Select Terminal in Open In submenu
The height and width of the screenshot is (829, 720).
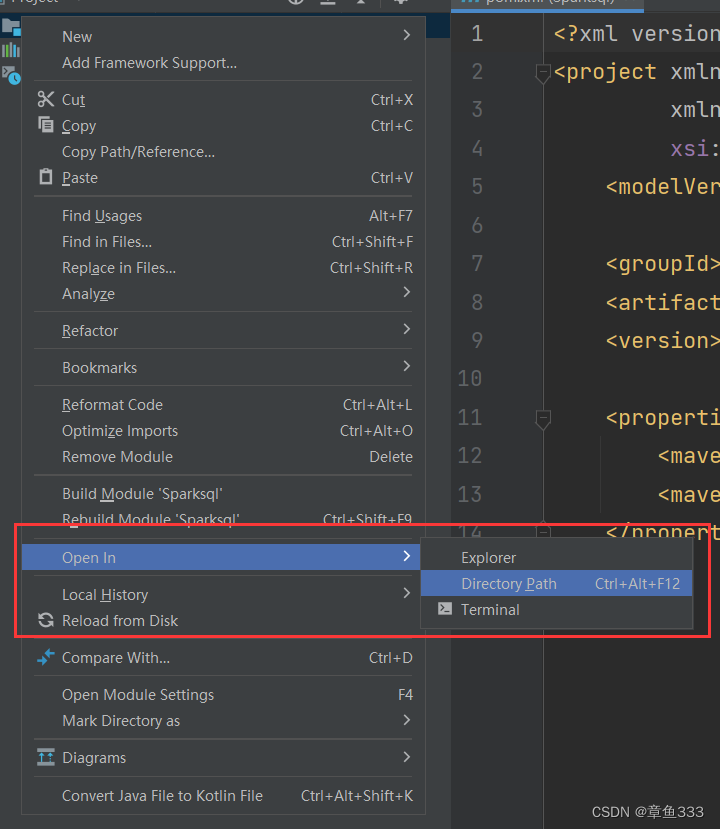tap(557, 609)
